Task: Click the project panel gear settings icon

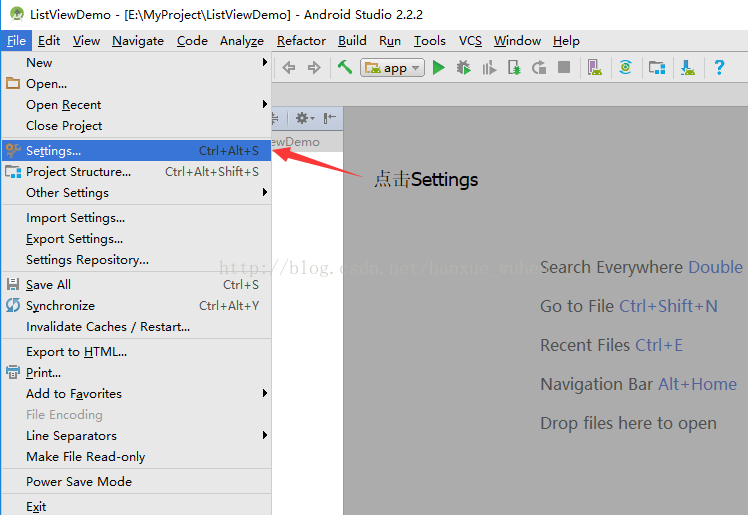Action: pos(304,118)
